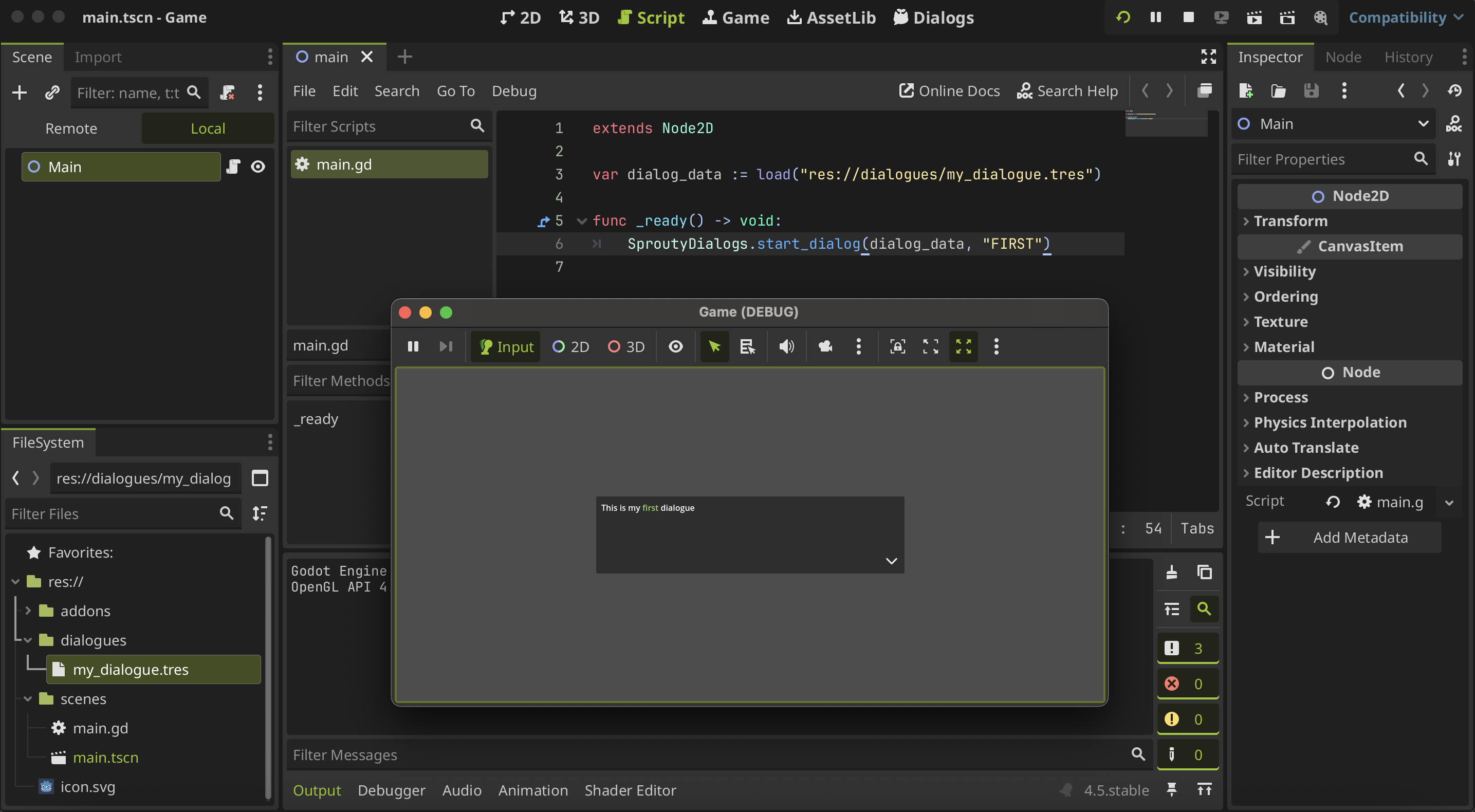Viewport: 1475px width, 812px height.
Task: Open the Debug menu in the script editor
Action: tap(513, 91)
